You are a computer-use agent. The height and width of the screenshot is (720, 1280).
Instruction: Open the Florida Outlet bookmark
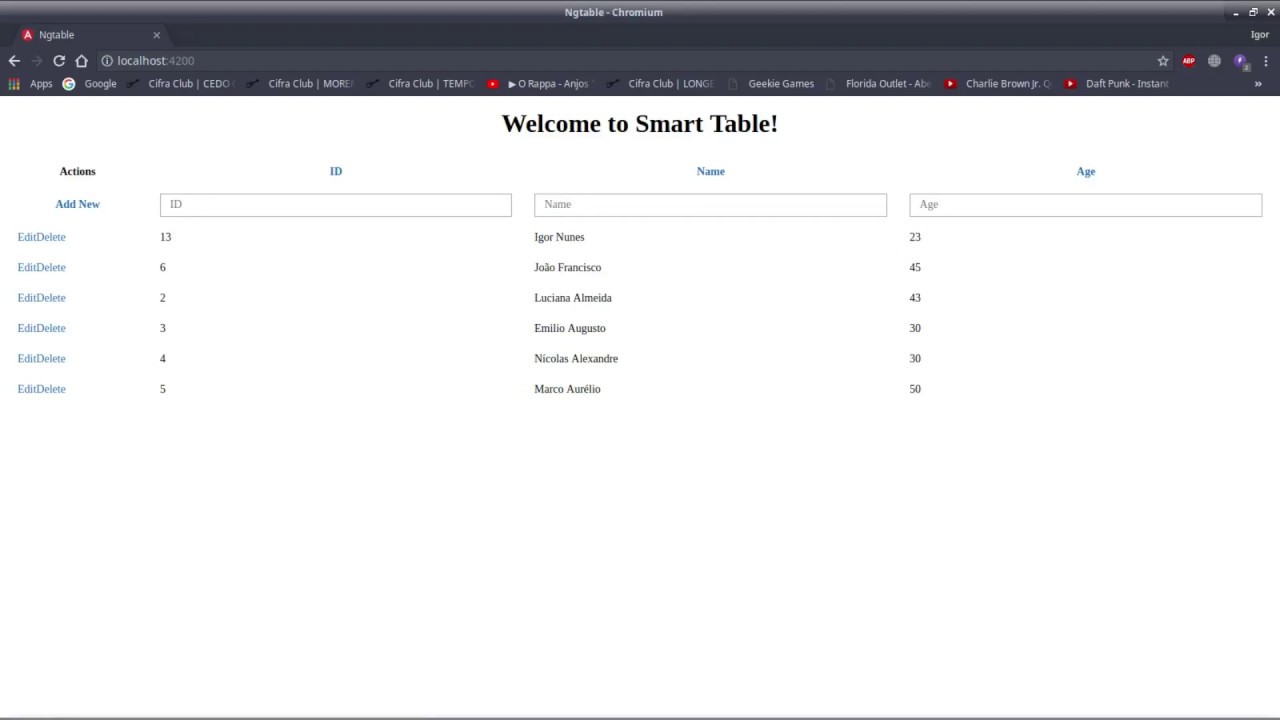pos(878,84)
